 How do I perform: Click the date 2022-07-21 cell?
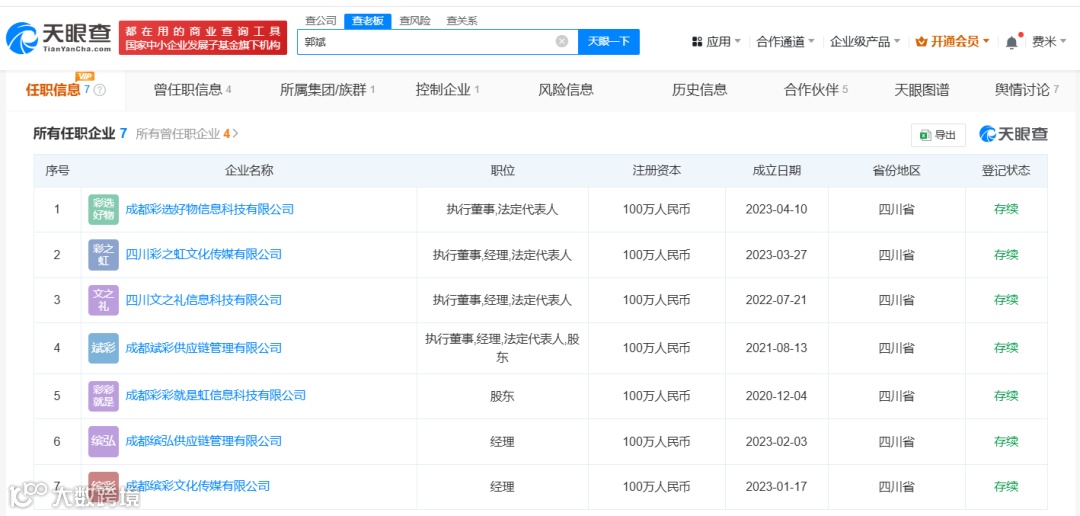point(776,300)
